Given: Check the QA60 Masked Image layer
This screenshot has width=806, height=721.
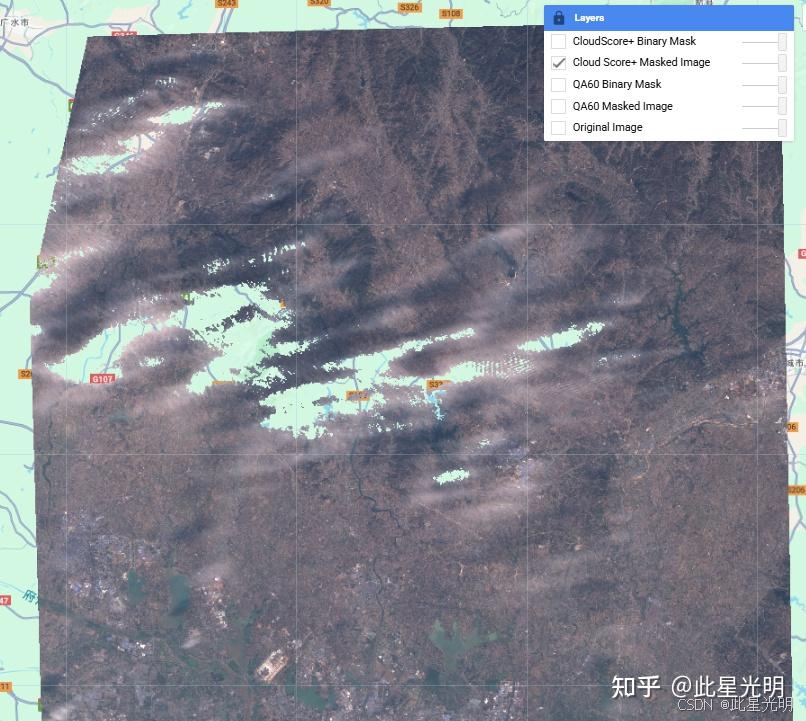Looking at the screenshot, I should pos(557,106).
